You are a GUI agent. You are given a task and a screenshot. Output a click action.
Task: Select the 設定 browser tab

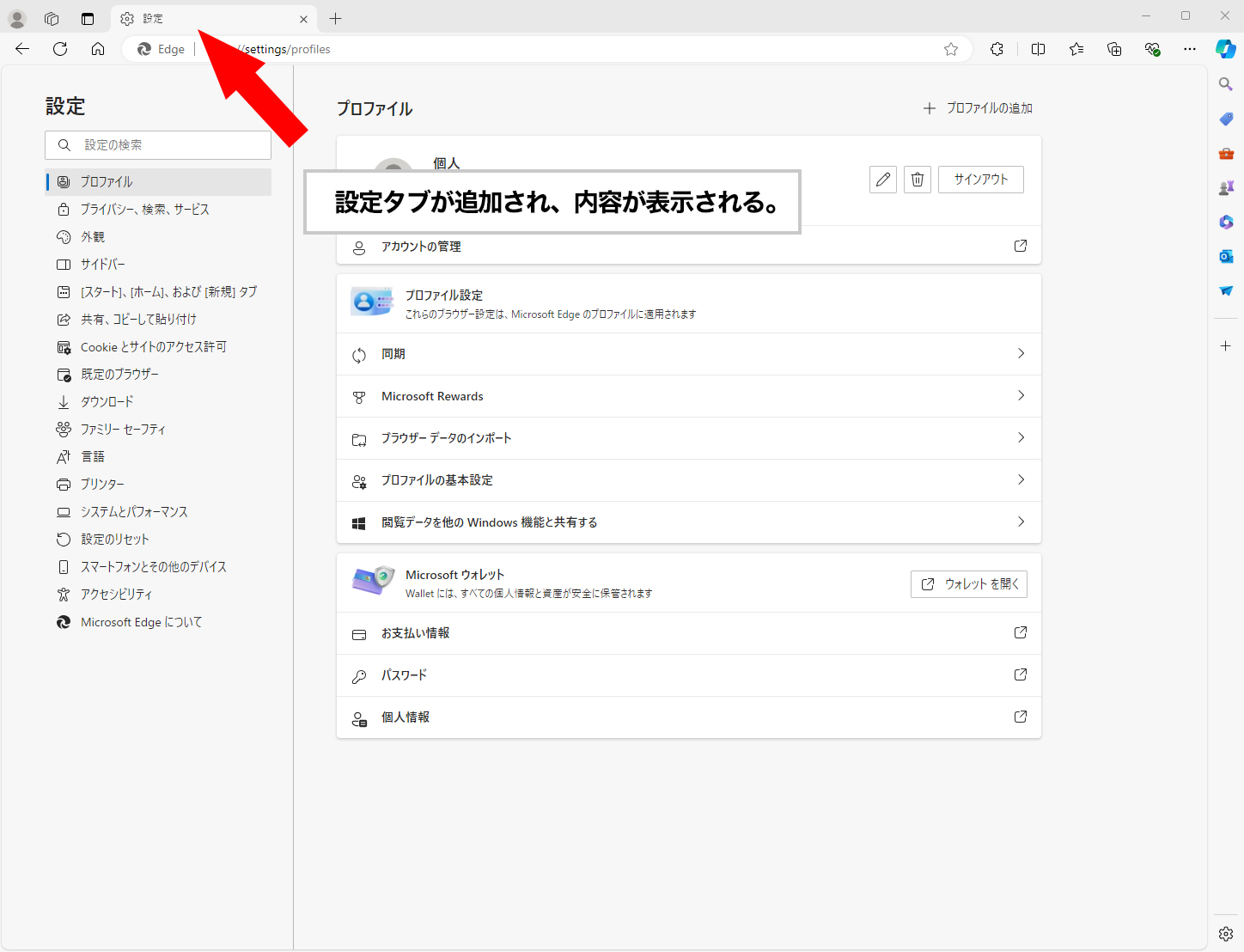click(213, 18)
